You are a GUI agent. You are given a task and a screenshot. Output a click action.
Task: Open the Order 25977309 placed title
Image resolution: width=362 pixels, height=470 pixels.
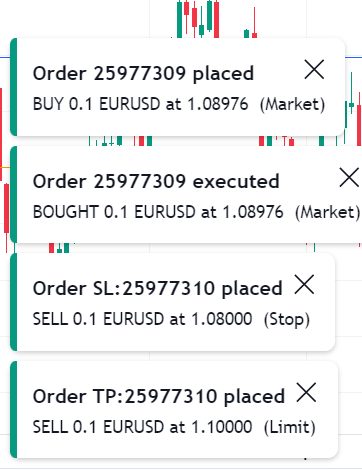tap(143, 73)
